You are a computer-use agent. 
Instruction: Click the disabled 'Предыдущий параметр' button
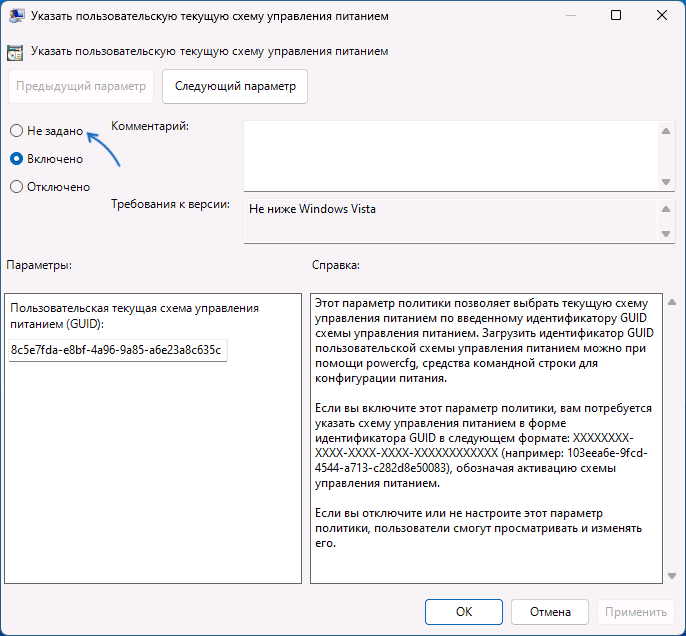coord(81,86)
